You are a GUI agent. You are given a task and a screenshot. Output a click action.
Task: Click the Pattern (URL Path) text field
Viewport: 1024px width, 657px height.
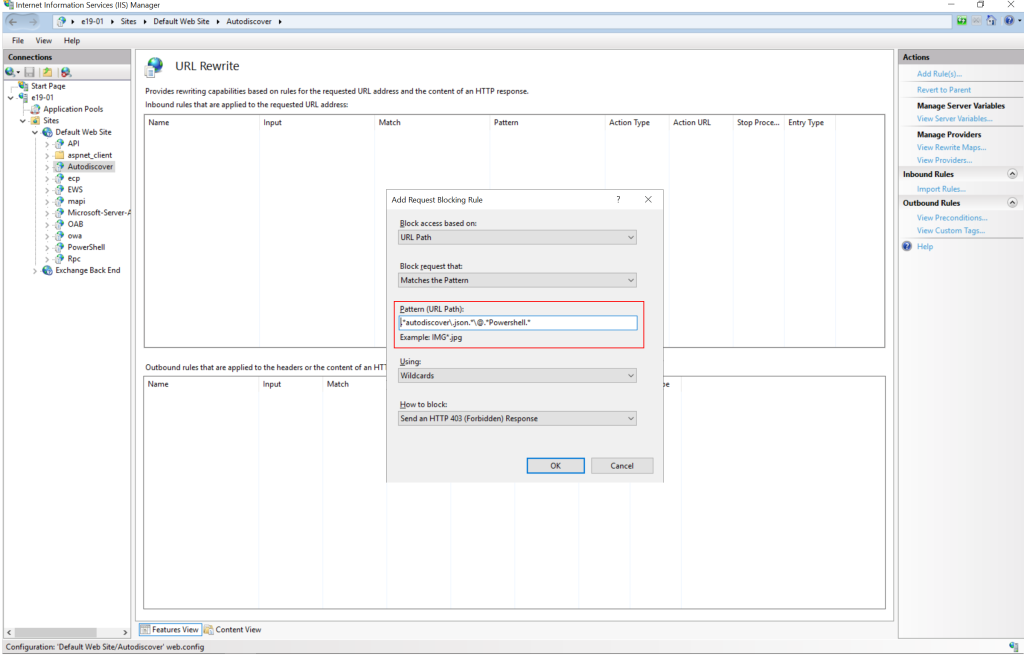click(x=517, y=323)
